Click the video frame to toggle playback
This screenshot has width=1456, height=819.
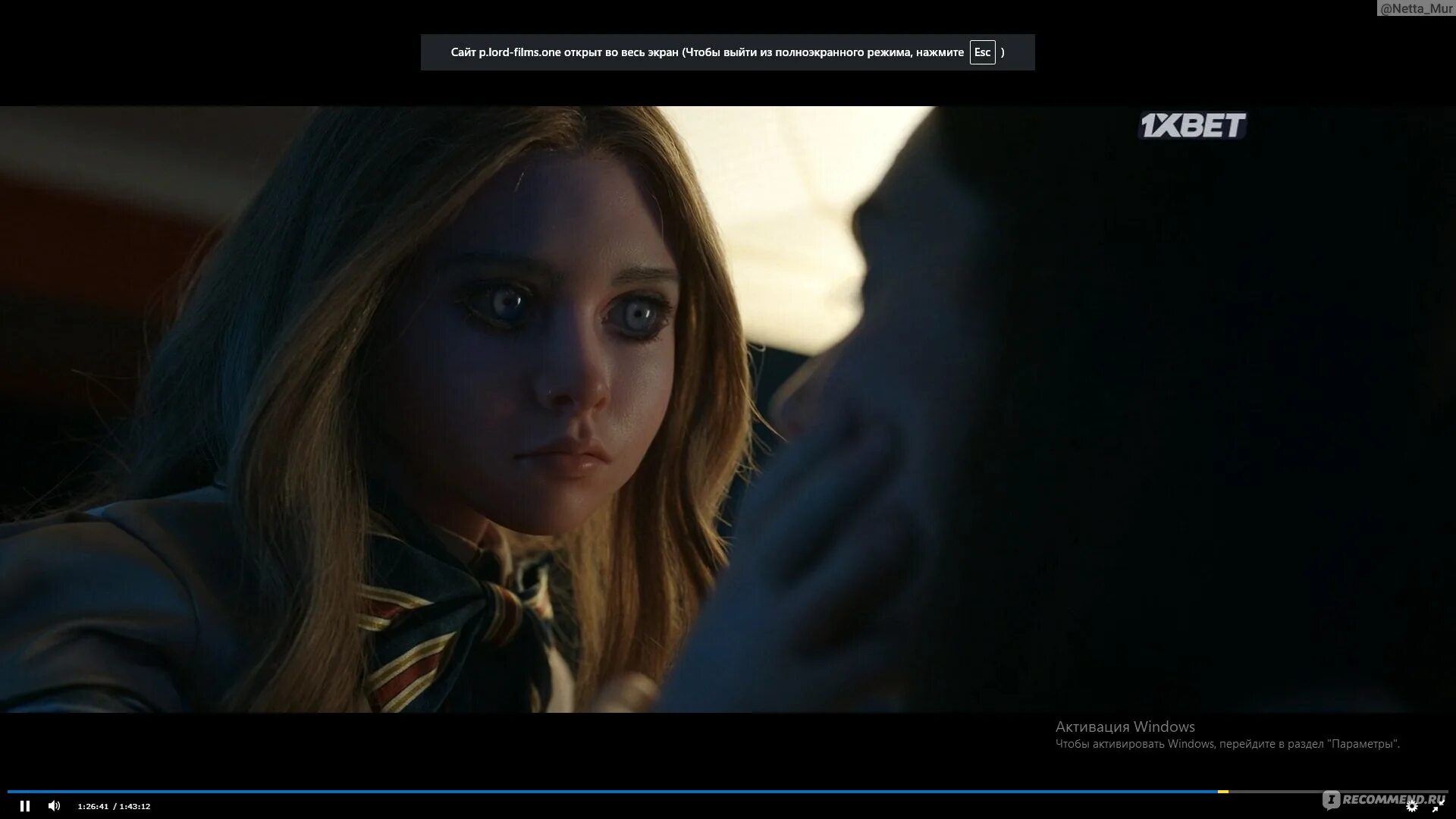[x=728, y=409]
